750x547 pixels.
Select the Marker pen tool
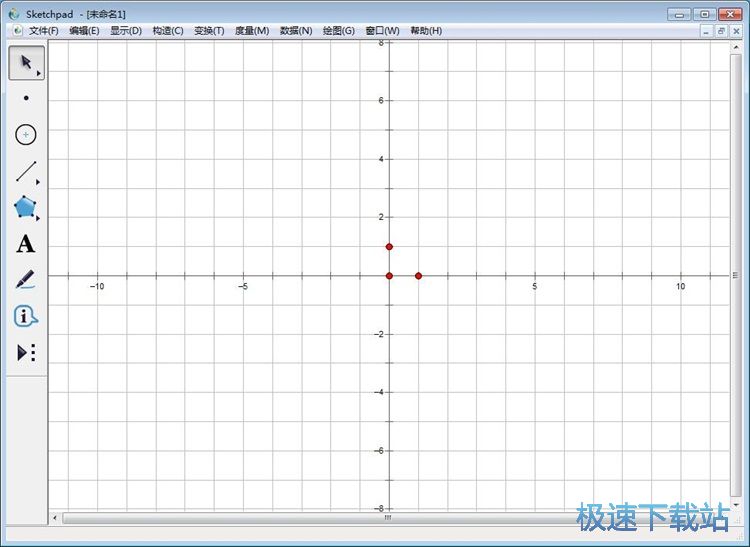point(25,280)
